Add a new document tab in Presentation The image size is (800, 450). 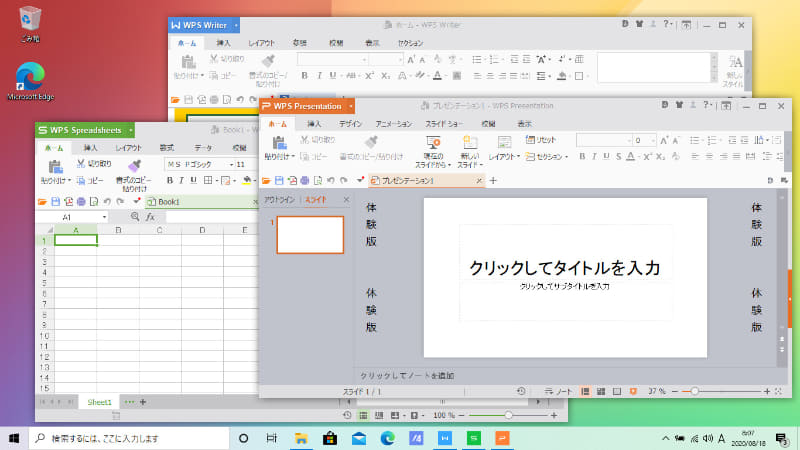click(493, 181)
